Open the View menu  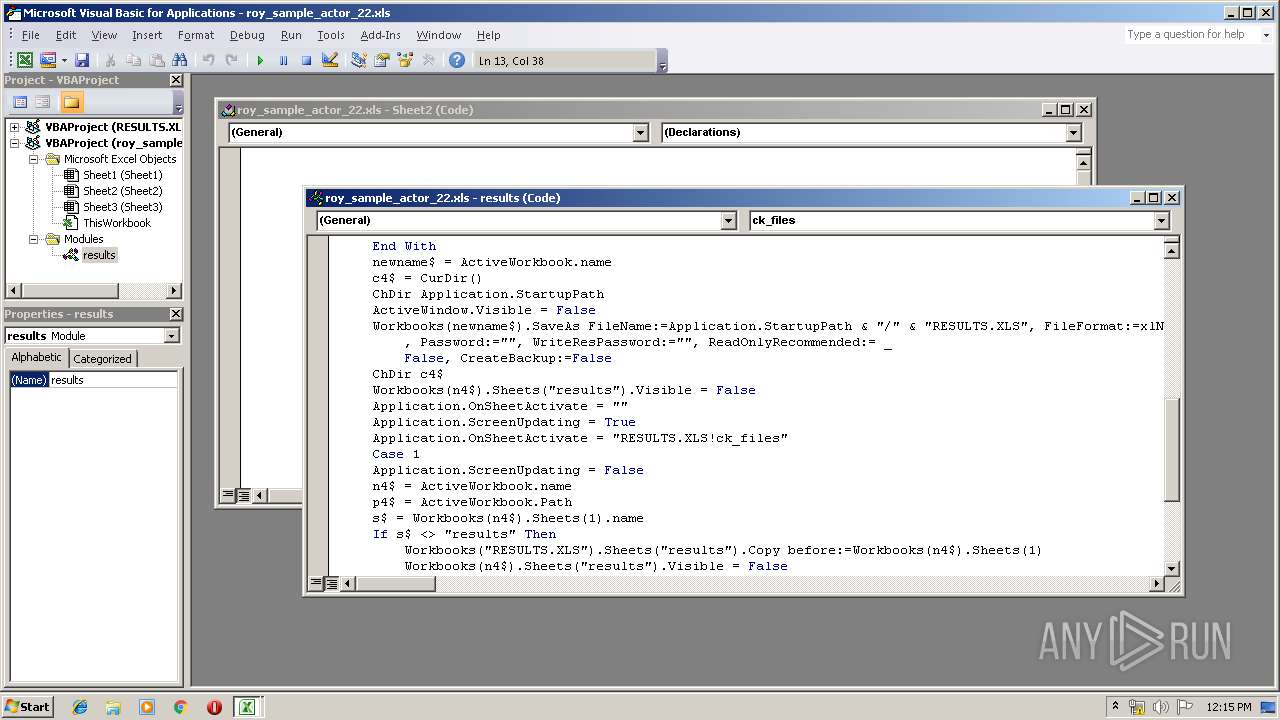pos(104,35)
